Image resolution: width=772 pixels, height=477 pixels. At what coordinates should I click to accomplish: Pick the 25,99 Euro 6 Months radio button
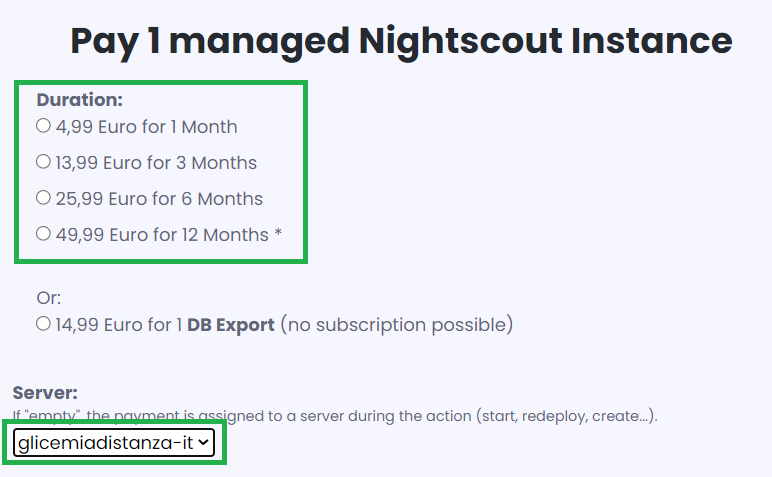(43, 197)
